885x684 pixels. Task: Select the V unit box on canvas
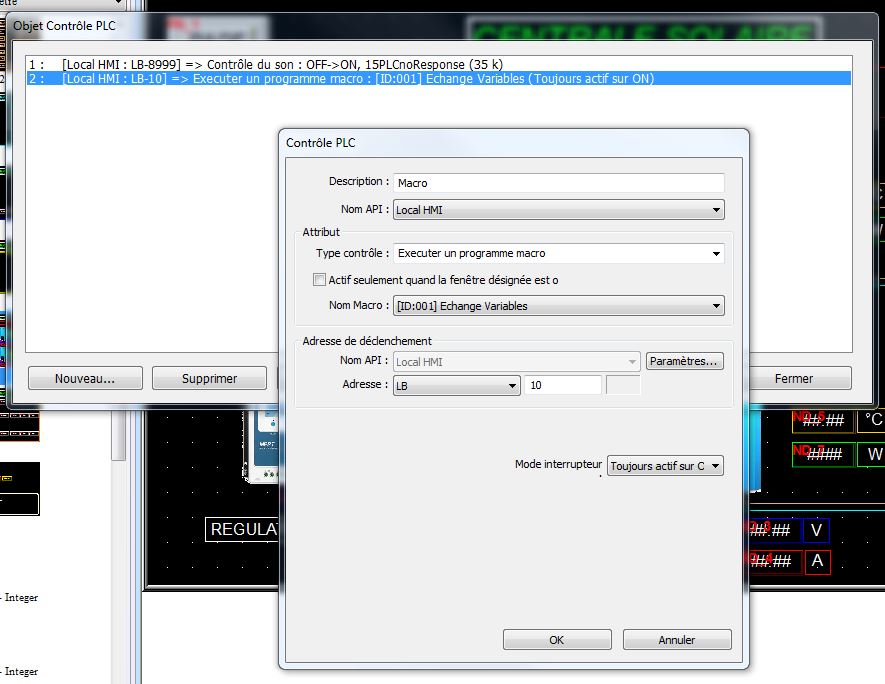point(816,530)
